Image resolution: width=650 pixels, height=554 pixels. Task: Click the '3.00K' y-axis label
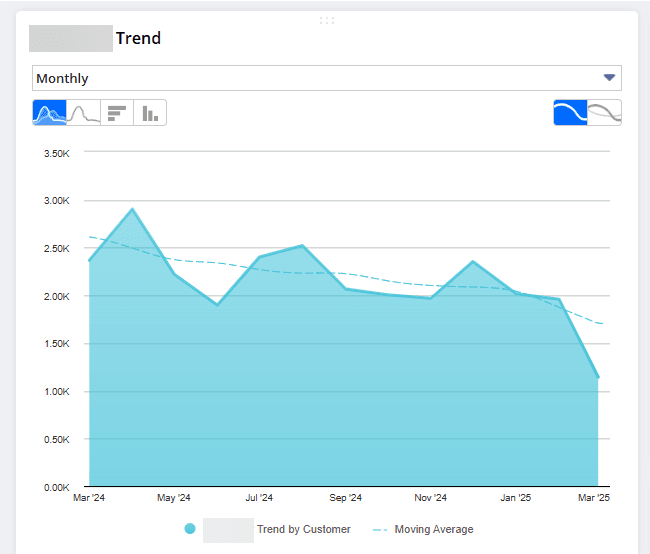coord(57,201)
